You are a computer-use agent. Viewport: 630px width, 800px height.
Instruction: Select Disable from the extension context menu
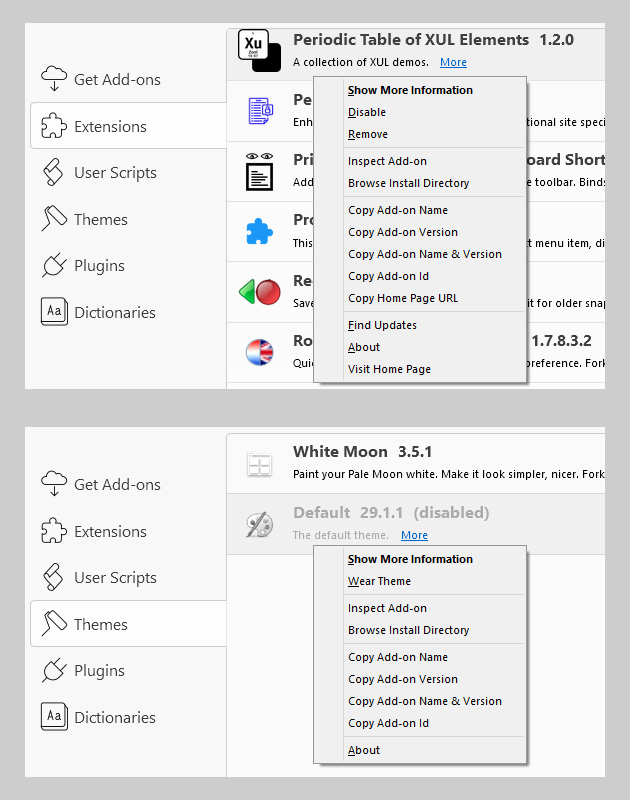(420, 112)
